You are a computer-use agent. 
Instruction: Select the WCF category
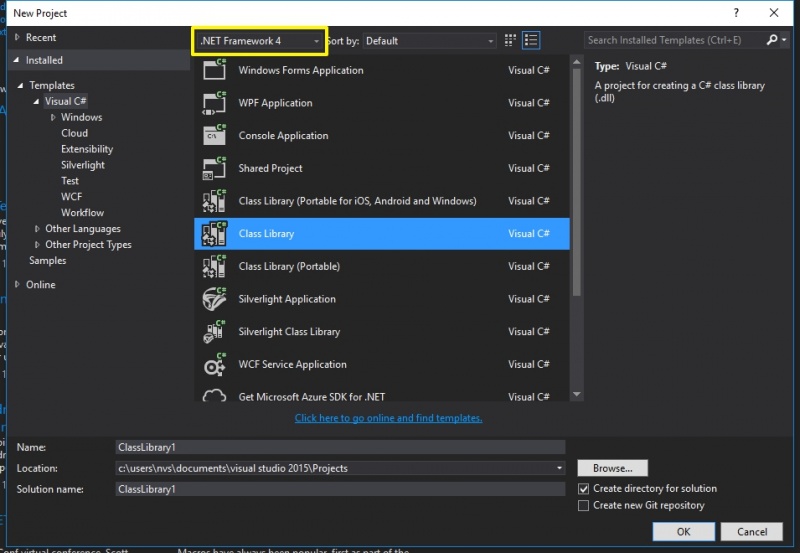pyautogui.click(x=71, y=196)
